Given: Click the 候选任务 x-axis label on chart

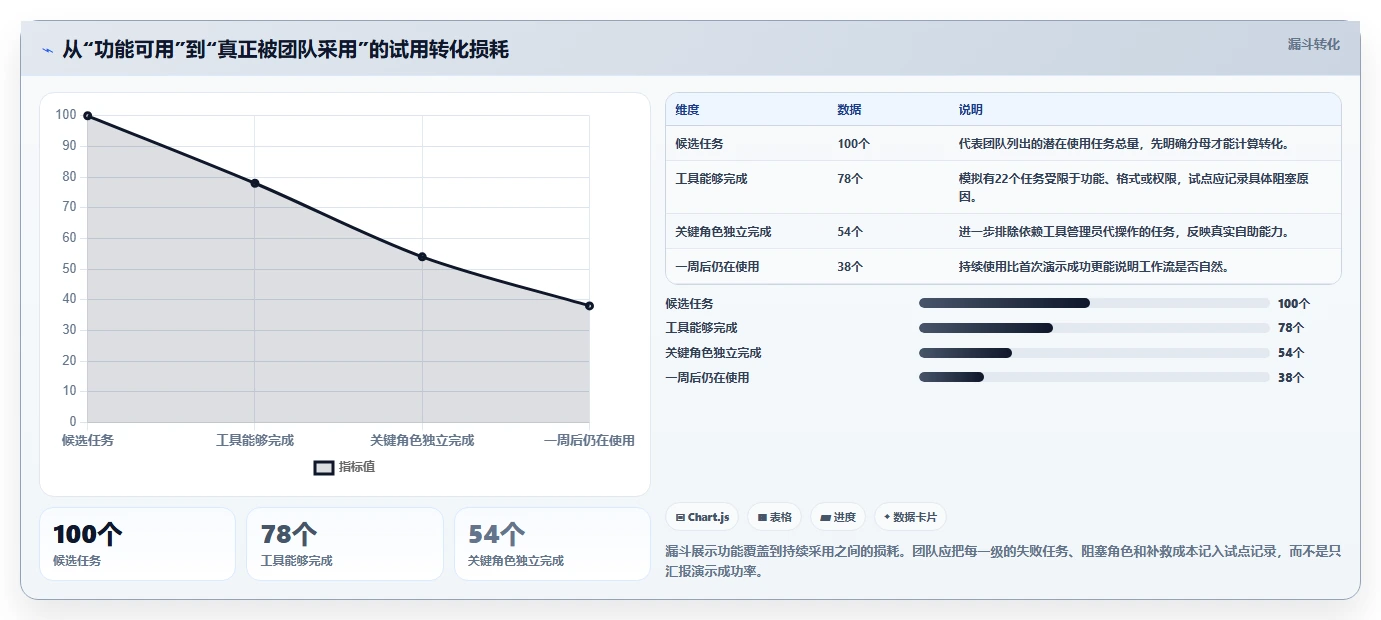Looking at the screenshot, I should tap(88, 440).
